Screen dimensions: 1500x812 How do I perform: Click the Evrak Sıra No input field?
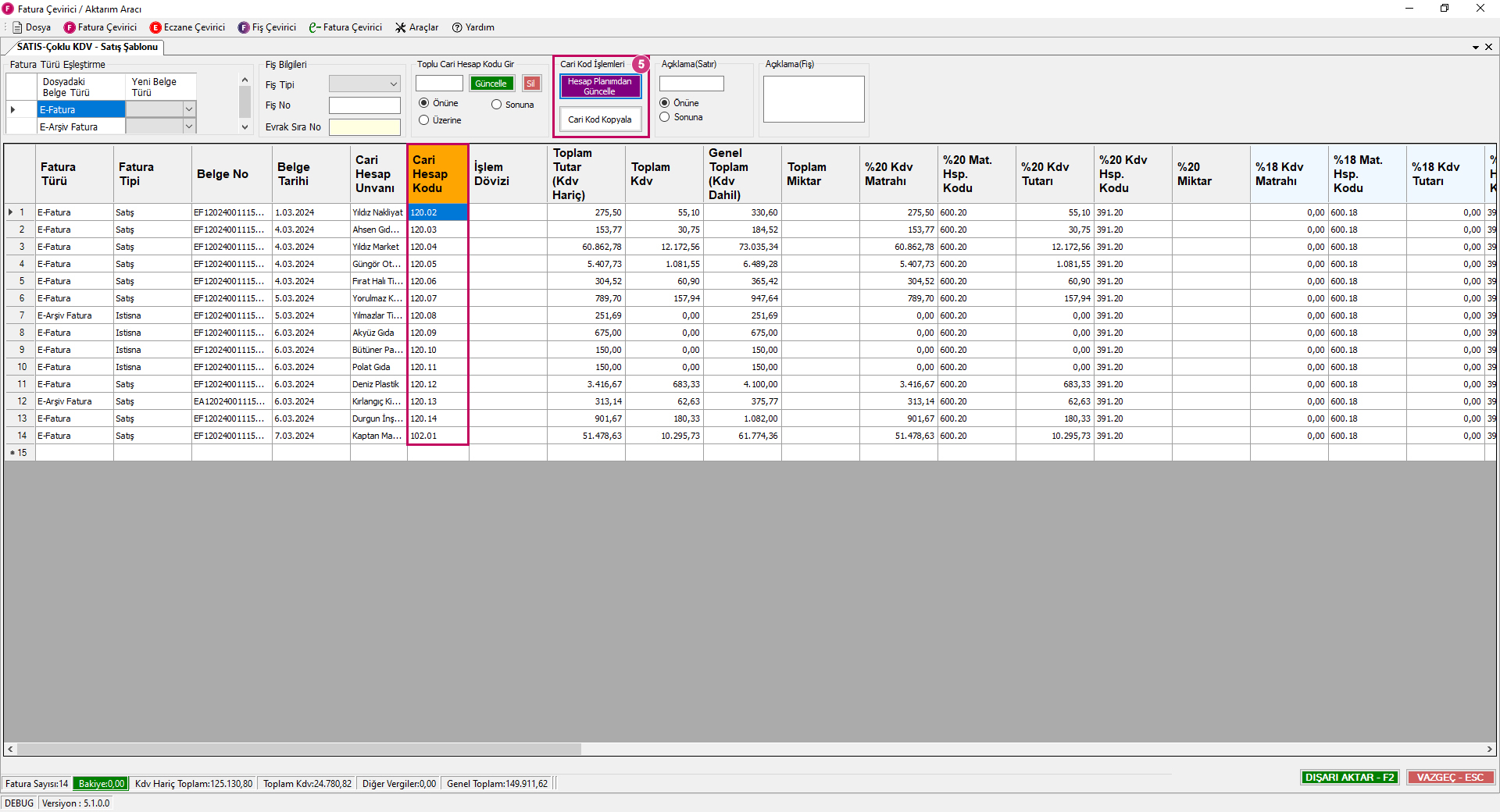(x=364, y=127)
